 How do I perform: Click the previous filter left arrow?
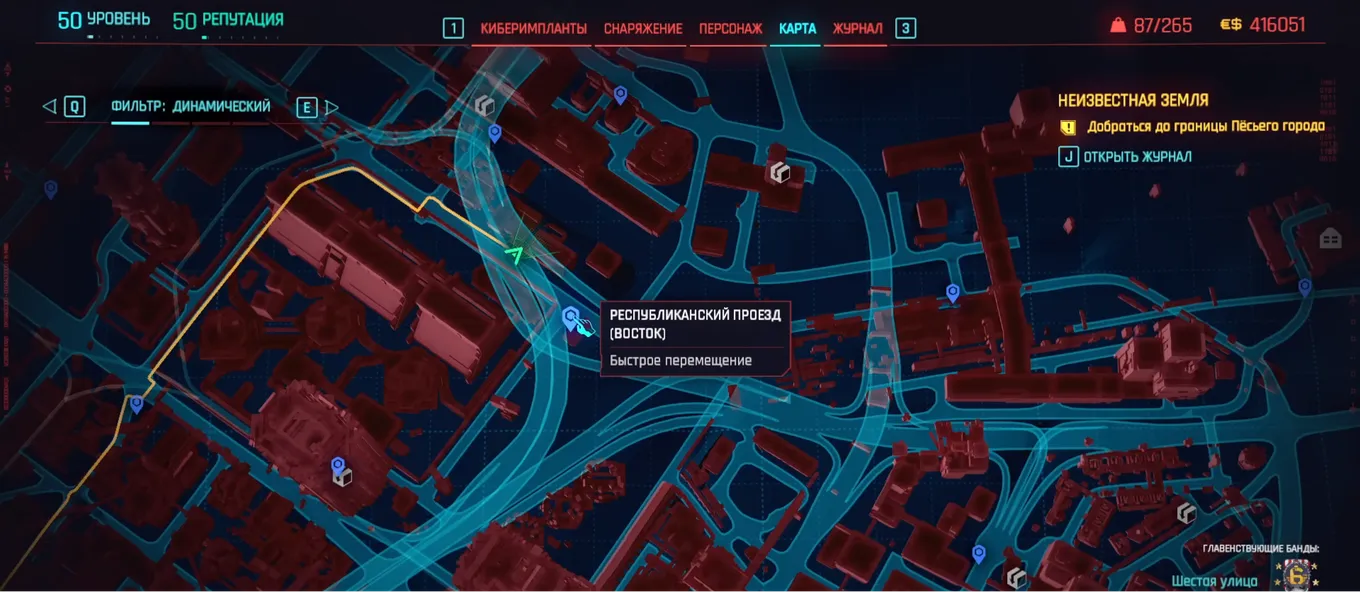point(49,106)
